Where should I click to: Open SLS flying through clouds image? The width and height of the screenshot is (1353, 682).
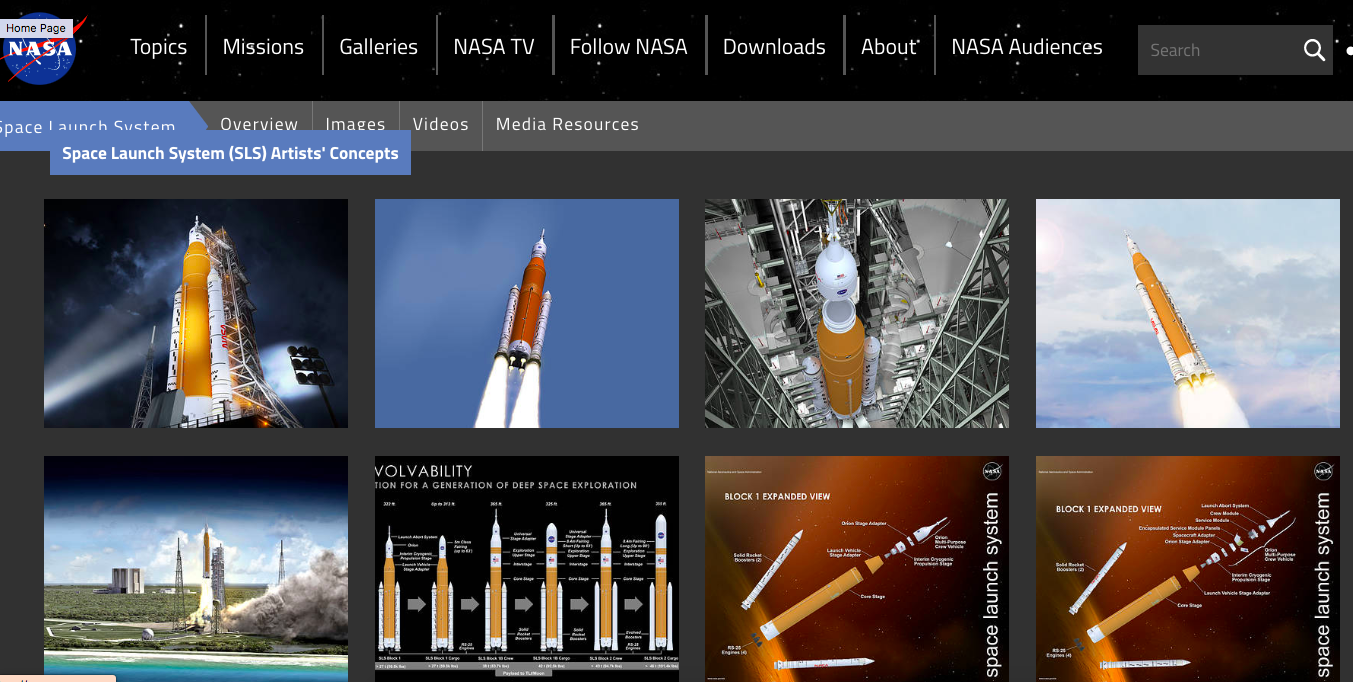click(1188, 313)
